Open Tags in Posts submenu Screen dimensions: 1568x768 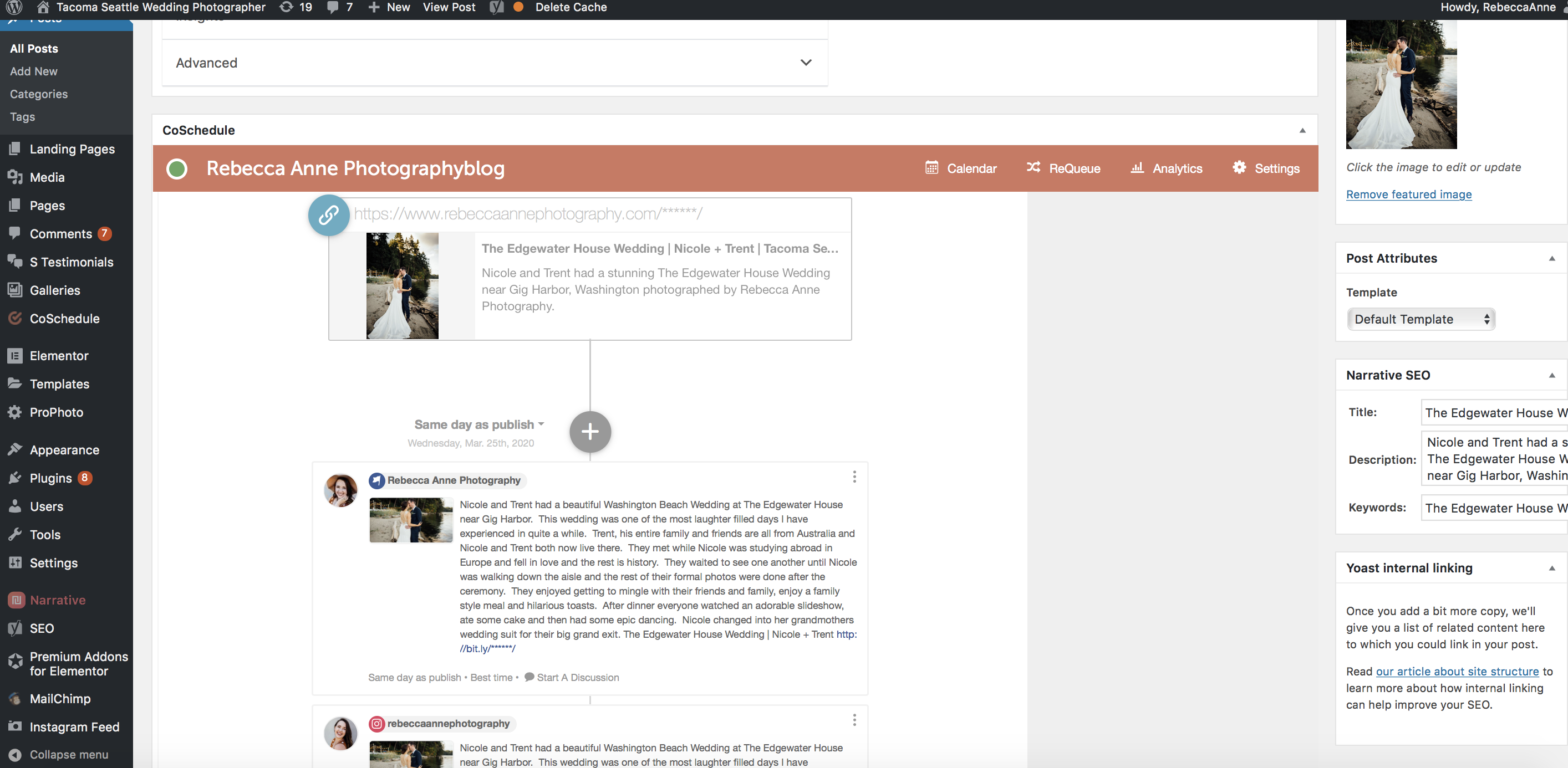22,117
